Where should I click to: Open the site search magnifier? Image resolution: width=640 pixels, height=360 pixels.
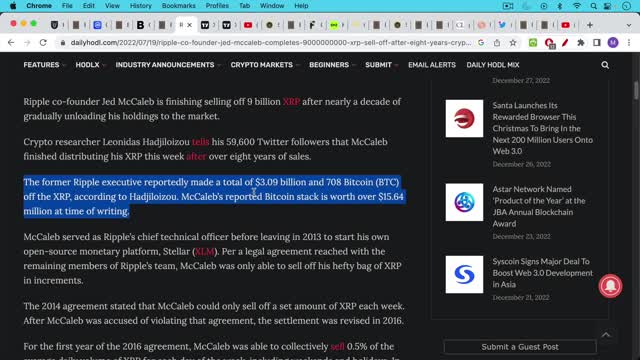605,65
